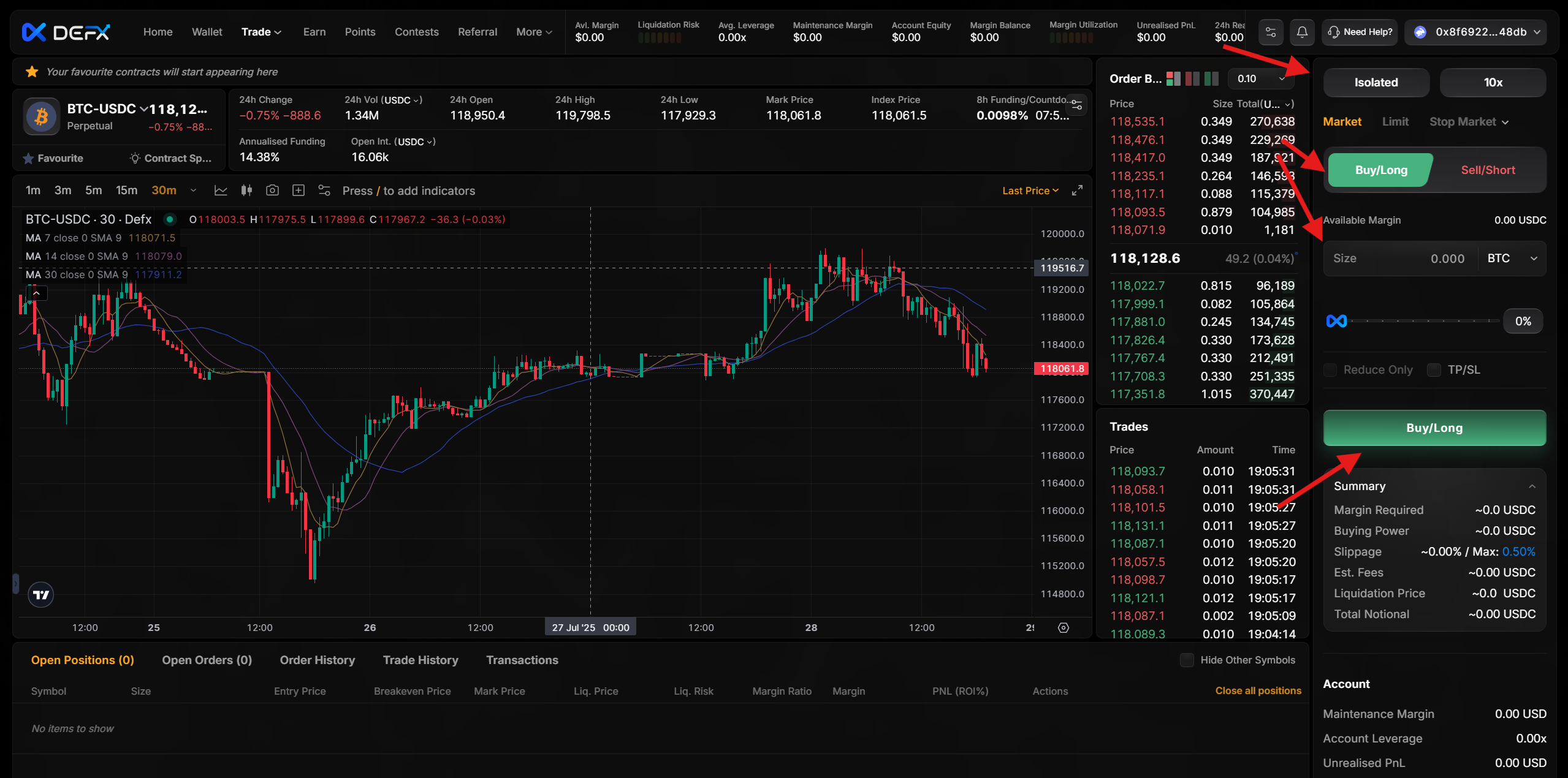Click the gold favourites star icon
The image size is (1568, 778).
pos(32,72)
